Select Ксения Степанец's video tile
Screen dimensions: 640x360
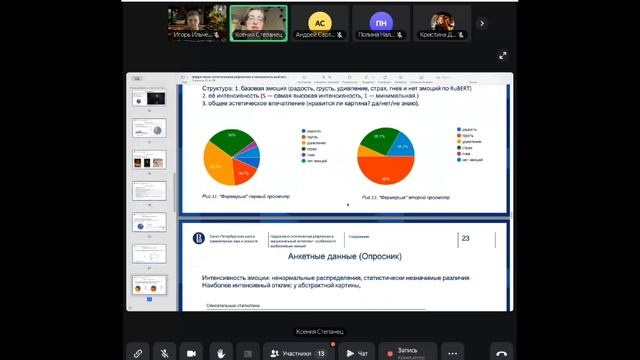(x=258, y=23)
